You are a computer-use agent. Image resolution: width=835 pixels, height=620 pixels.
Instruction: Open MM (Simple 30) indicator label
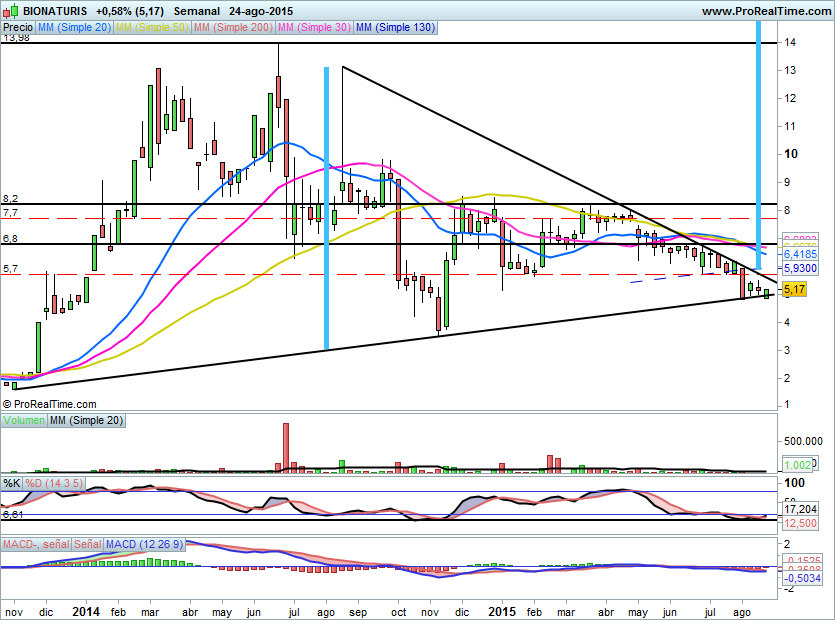[314, 27]
